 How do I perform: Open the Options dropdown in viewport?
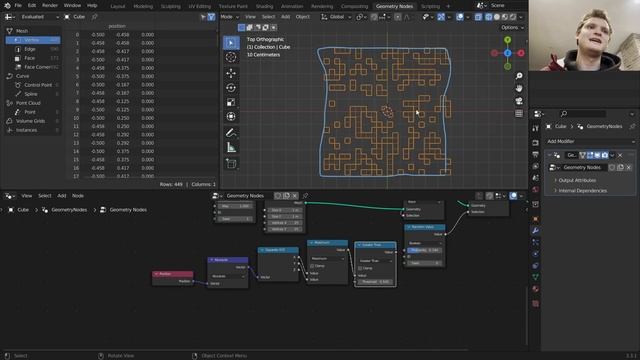click(x=512, y=27)
